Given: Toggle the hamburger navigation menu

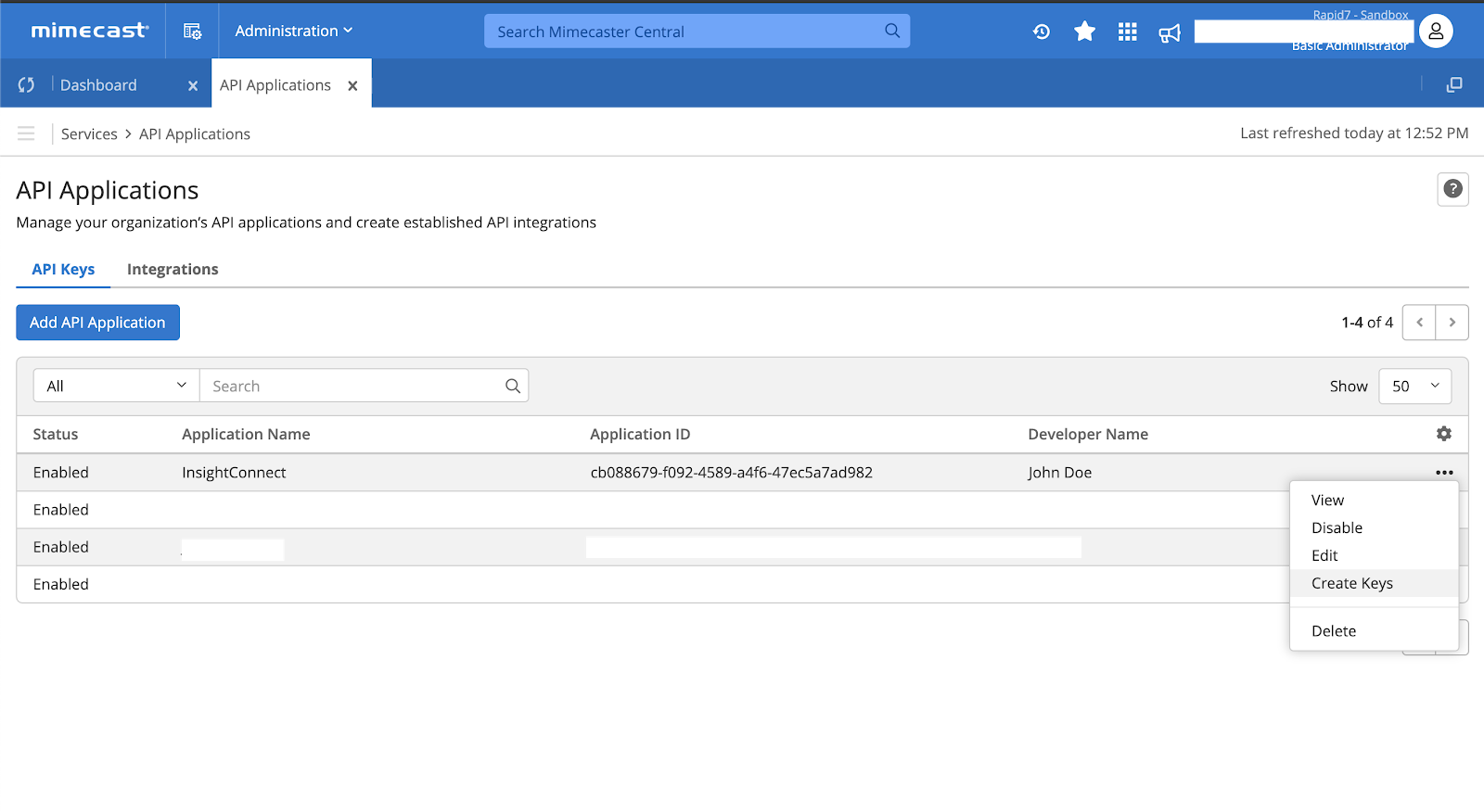Looking at the screenshot, I should point(26,133).
